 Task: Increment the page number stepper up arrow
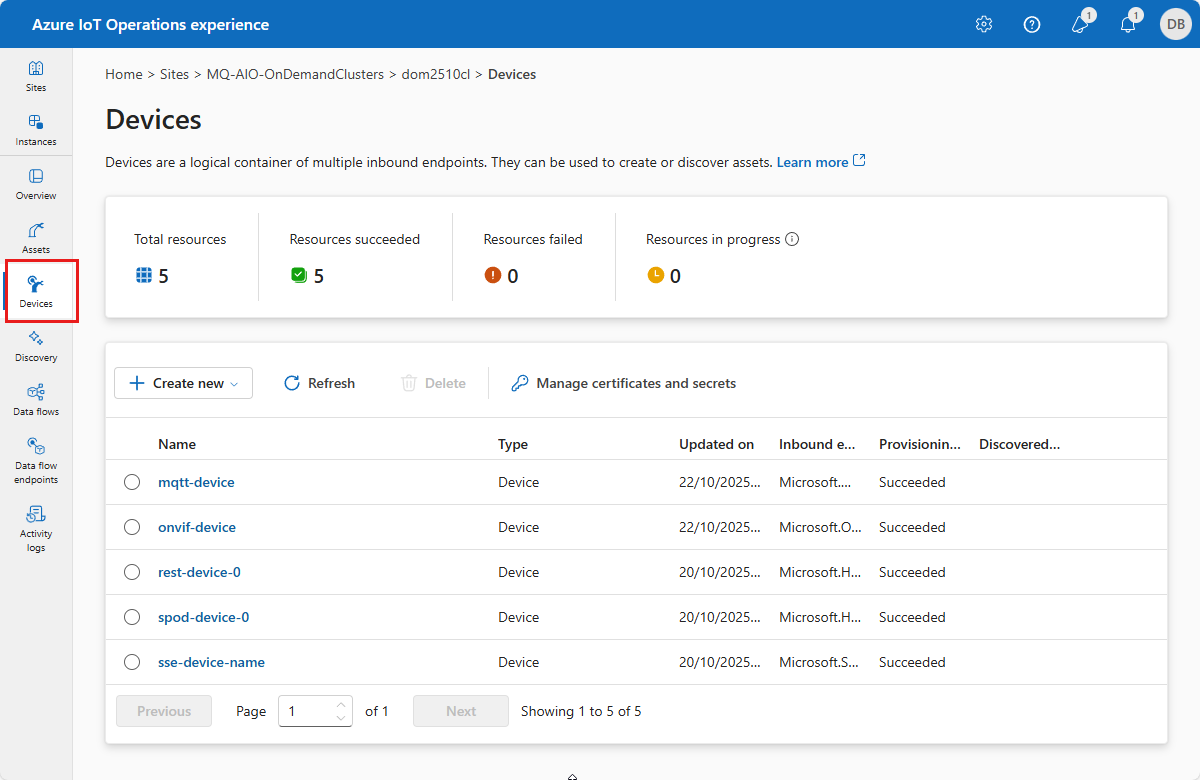click(x=341, y=704)
